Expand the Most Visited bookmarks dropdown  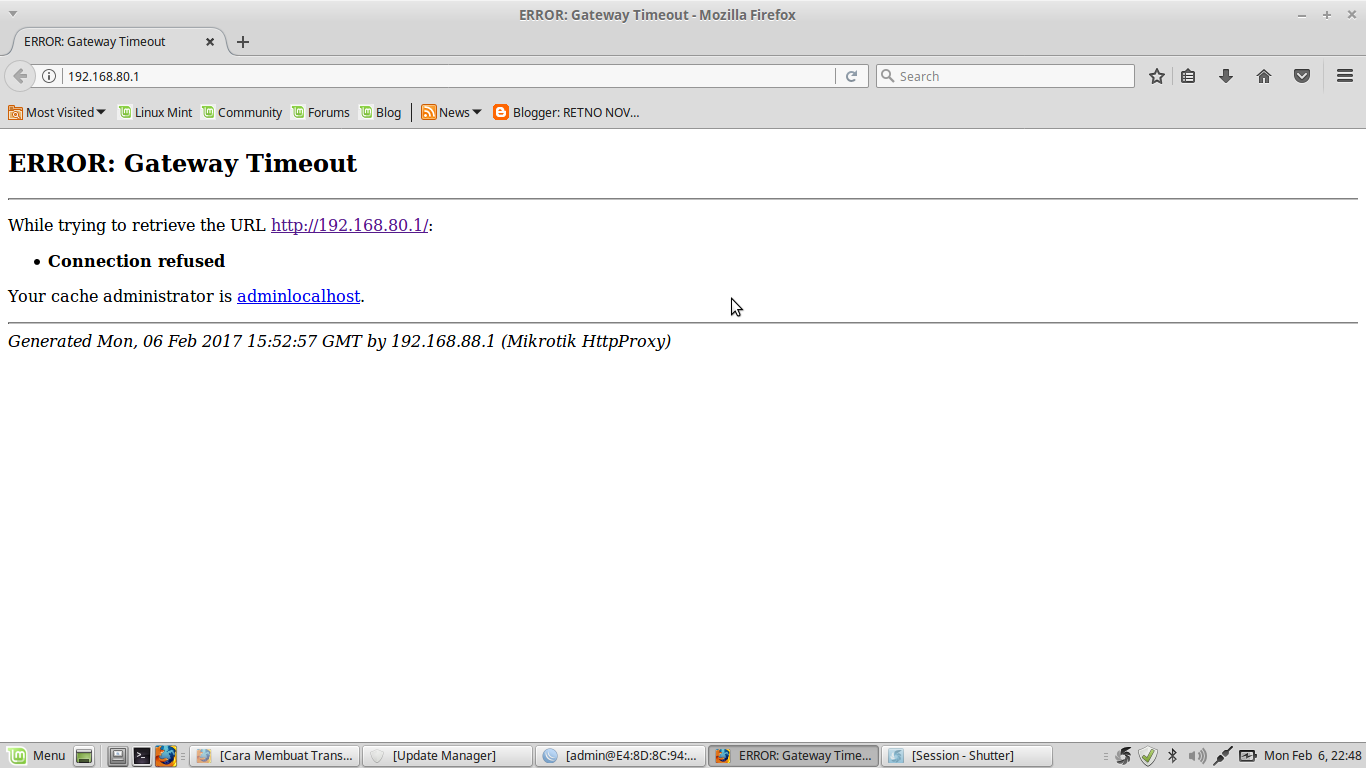click(57, 112)
